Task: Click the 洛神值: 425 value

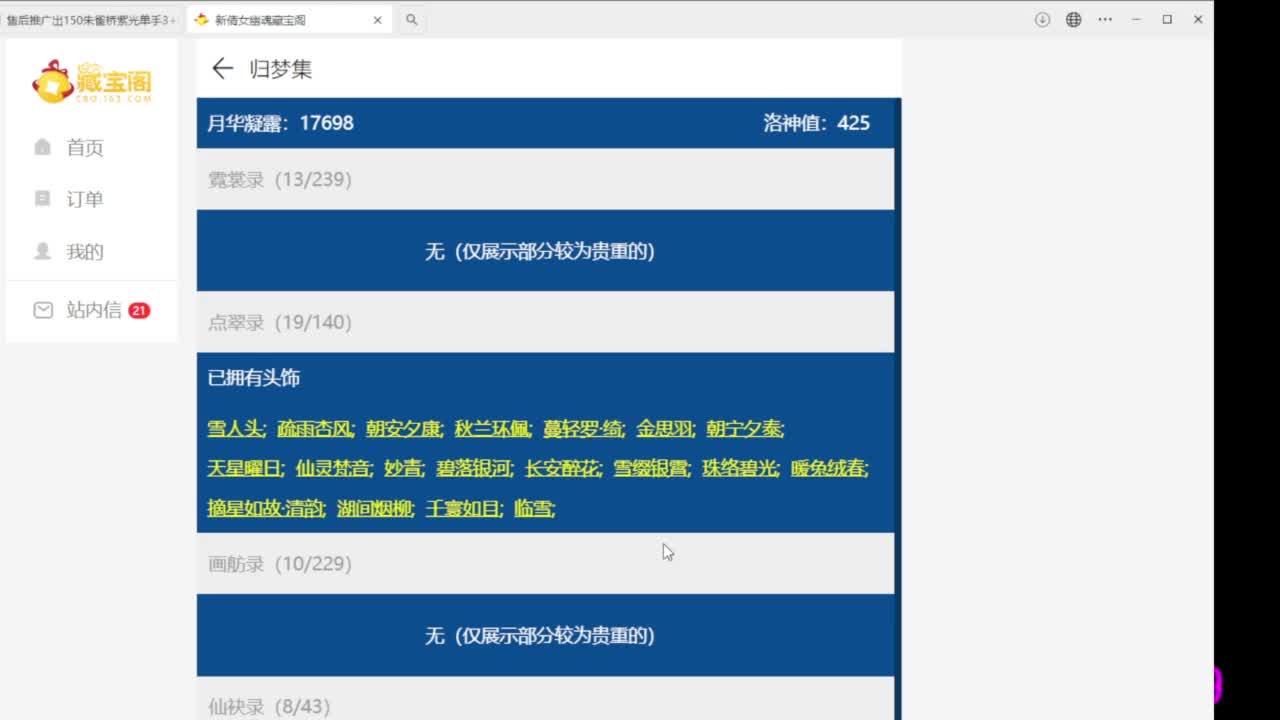Action: coord(816,123)
